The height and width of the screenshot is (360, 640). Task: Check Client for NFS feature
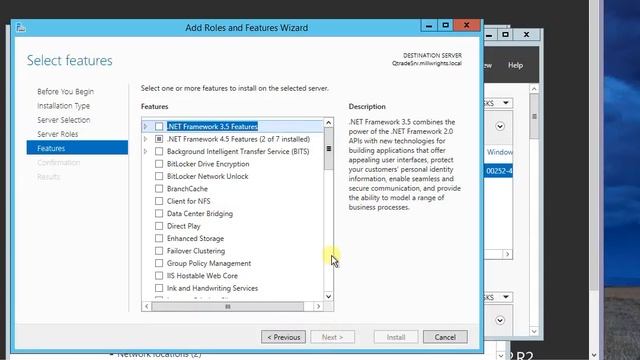tap(159, 201)
